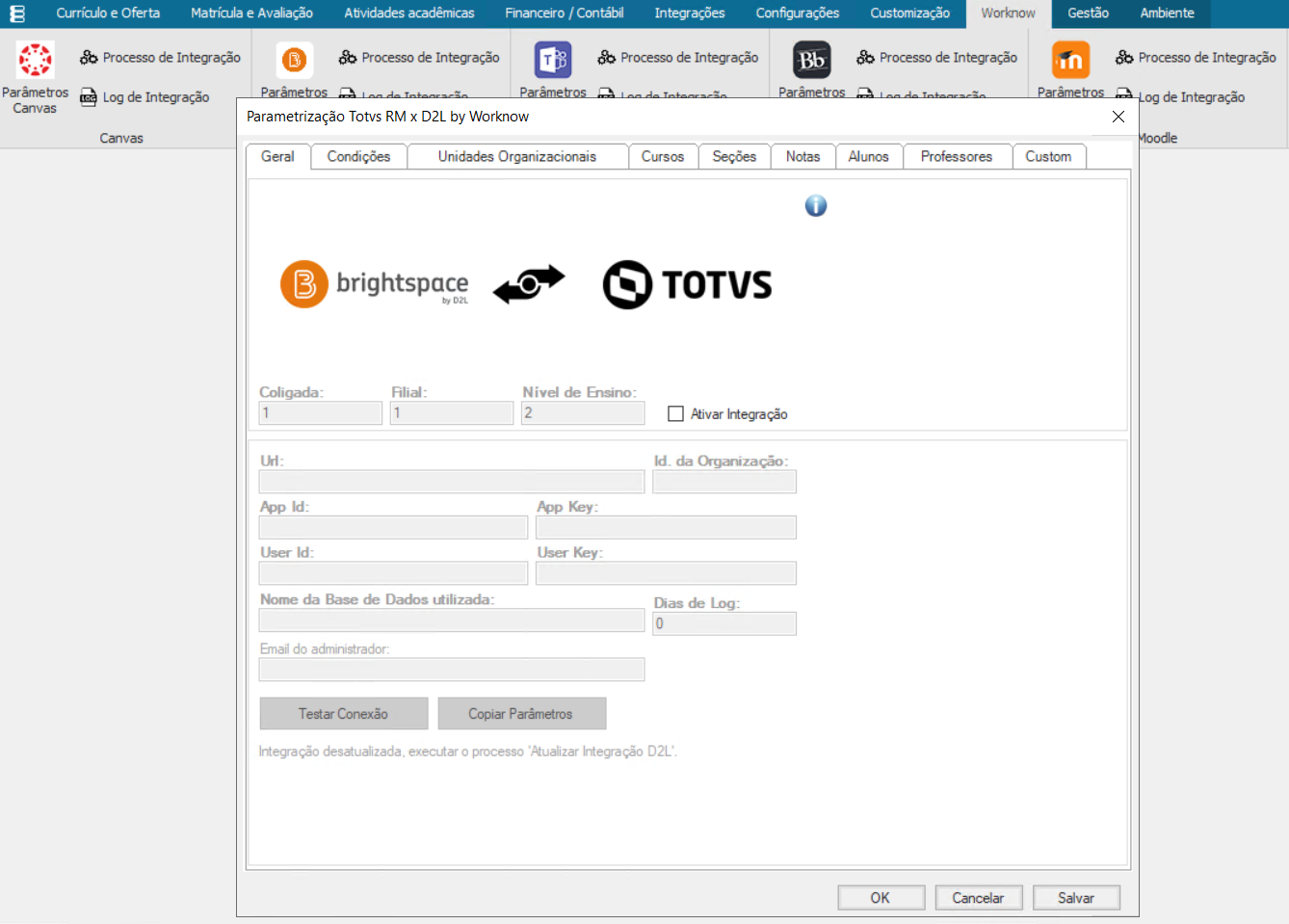This screenshot has height=924, width=1289.
Task: Click the Copiar Parâmetros button
Action: coord(521,714)
